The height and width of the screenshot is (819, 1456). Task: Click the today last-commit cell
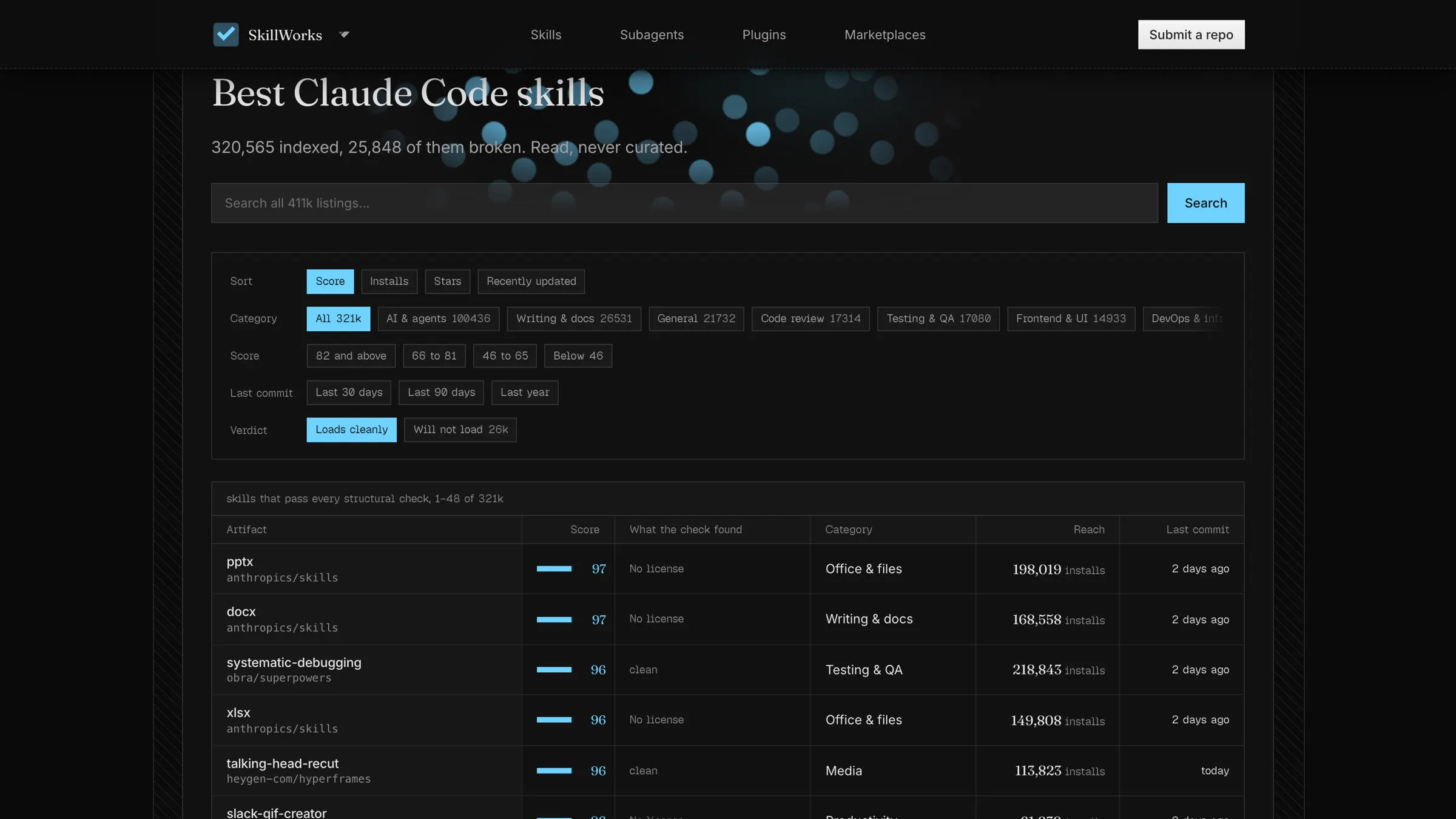1215,770
